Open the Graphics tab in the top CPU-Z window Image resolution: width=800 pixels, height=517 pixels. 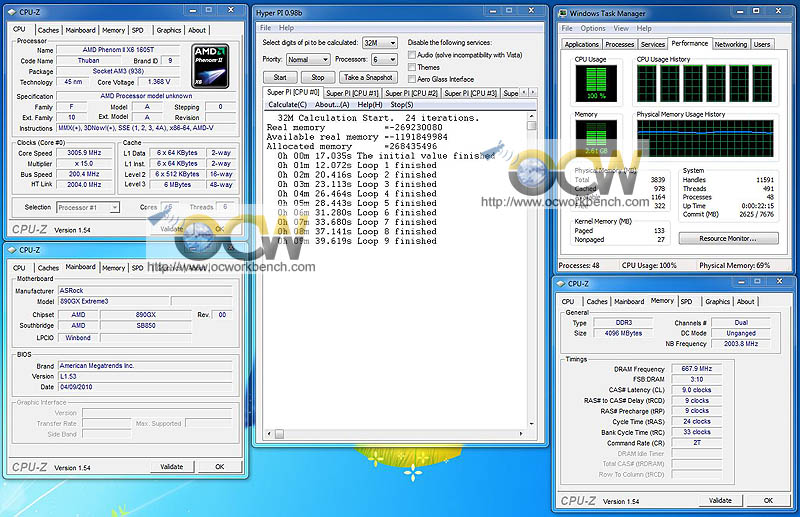[x=169, y=31]
